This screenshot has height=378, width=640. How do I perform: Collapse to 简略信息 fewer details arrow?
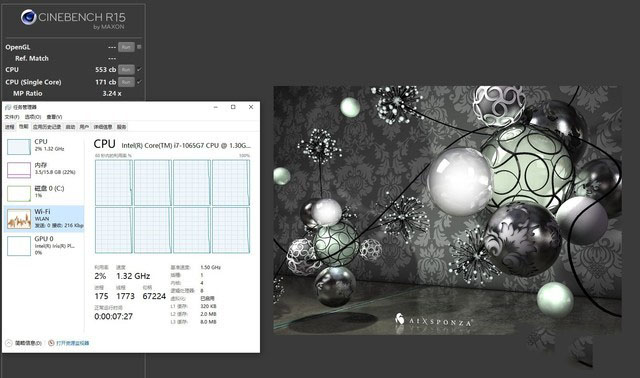9,343
